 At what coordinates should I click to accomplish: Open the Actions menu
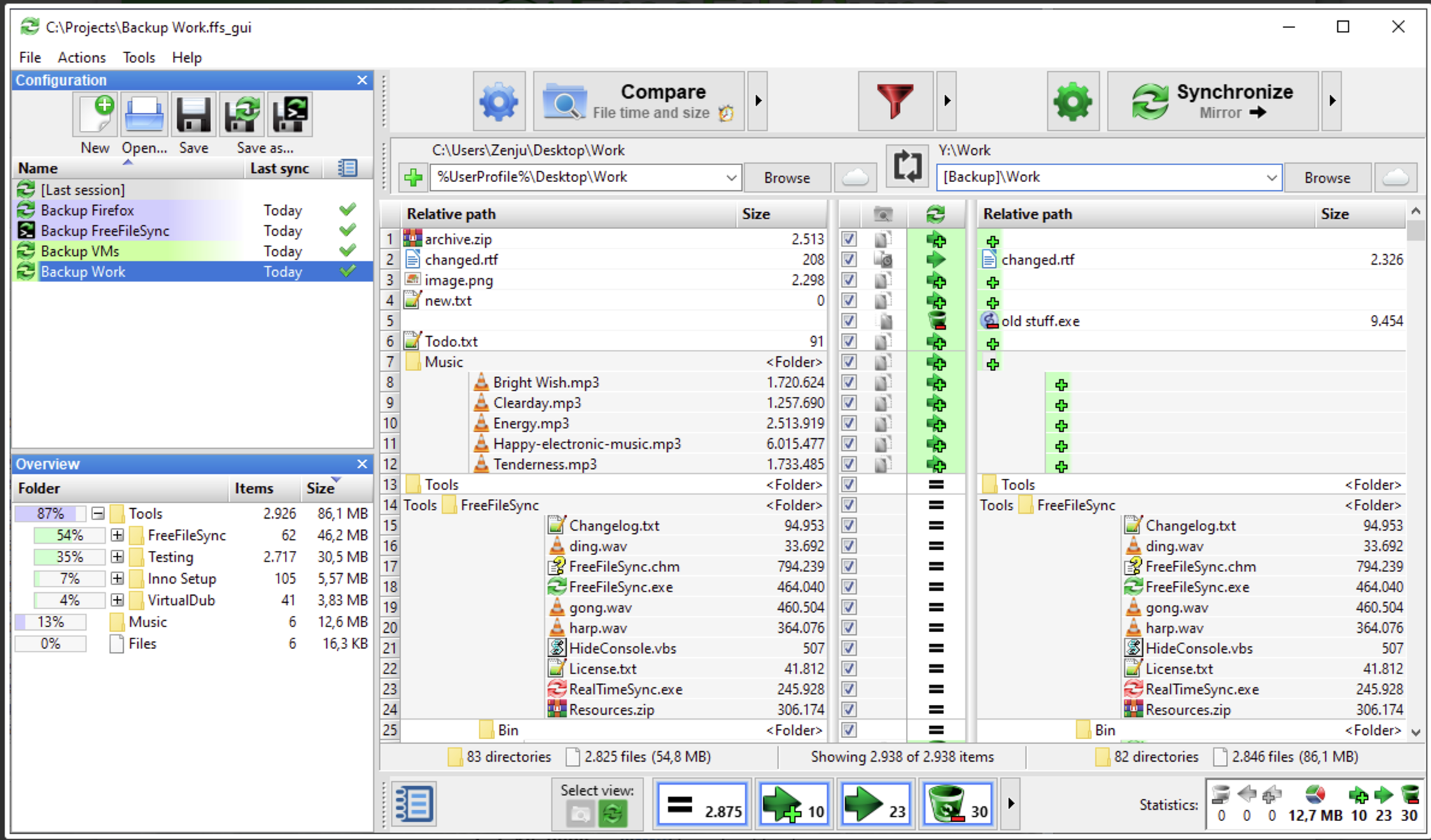(81, 57)
